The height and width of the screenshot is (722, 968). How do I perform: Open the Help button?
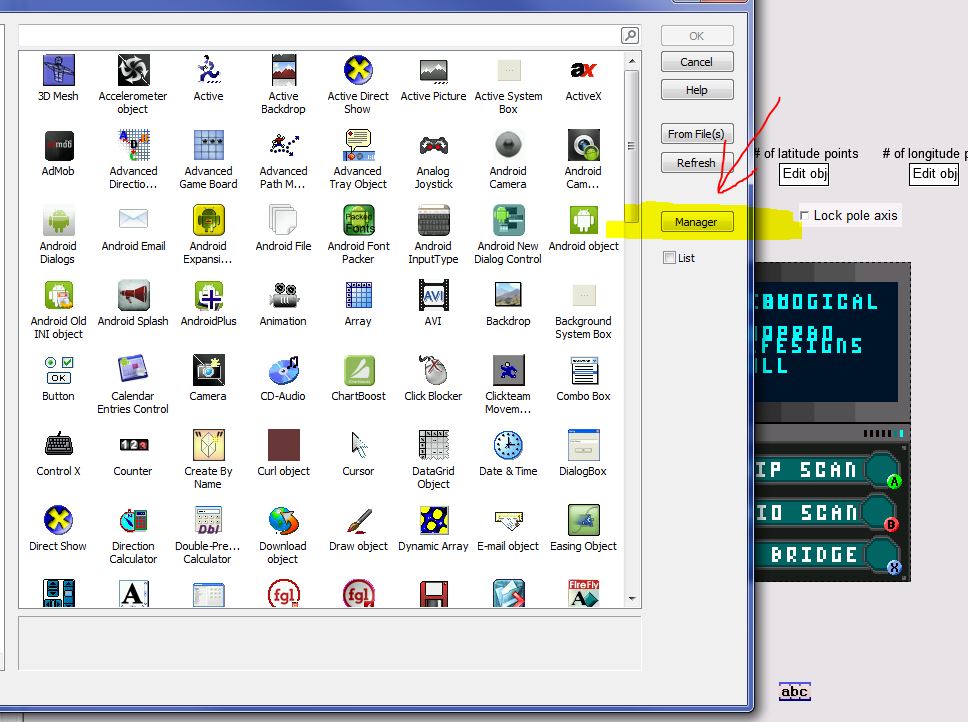697,90
